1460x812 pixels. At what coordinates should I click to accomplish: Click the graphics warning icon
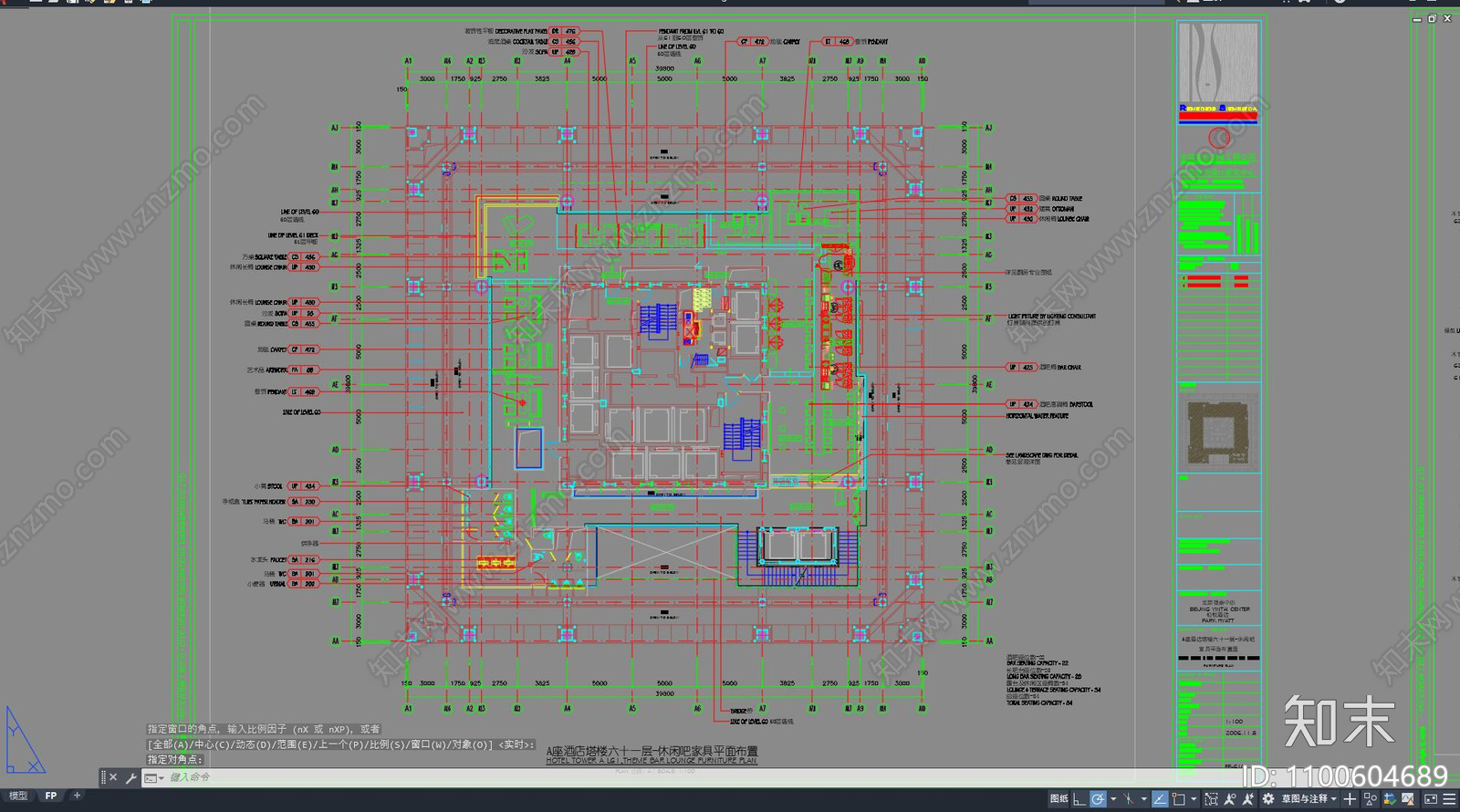tap(1408, 799)
